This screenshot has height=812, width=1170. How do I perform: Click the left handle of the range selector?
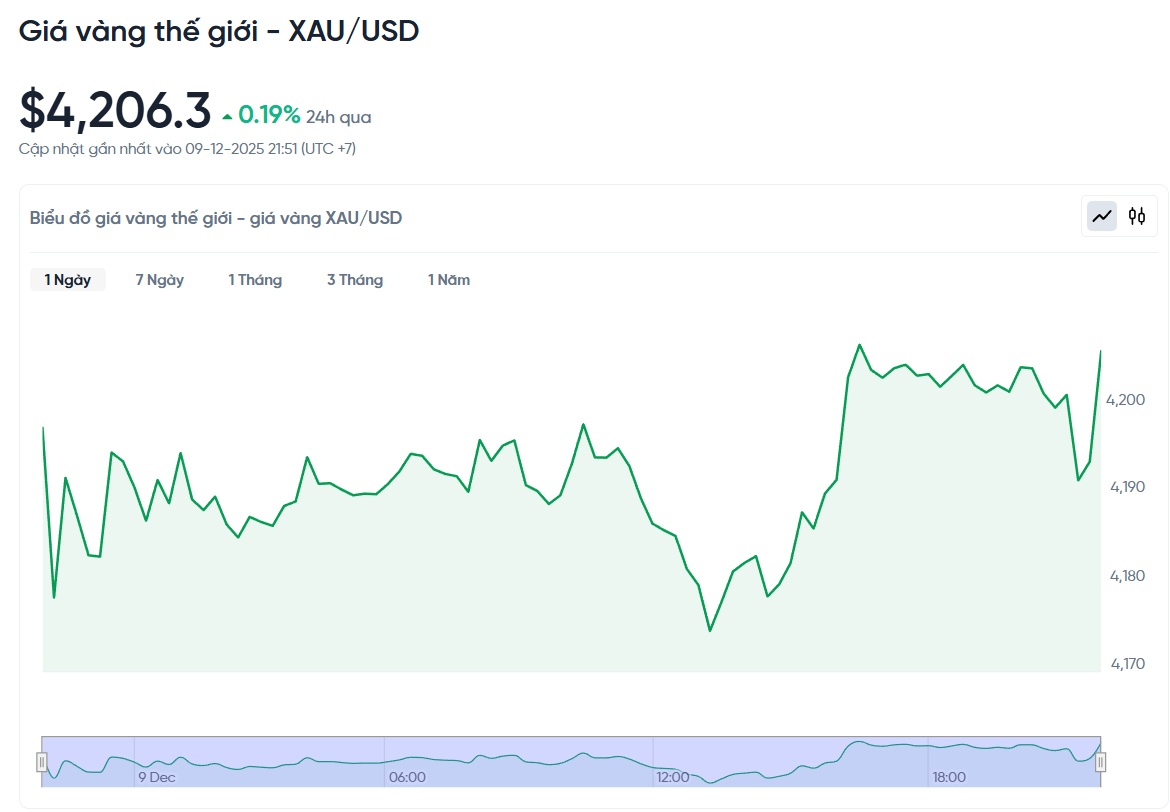pos(42,761)
